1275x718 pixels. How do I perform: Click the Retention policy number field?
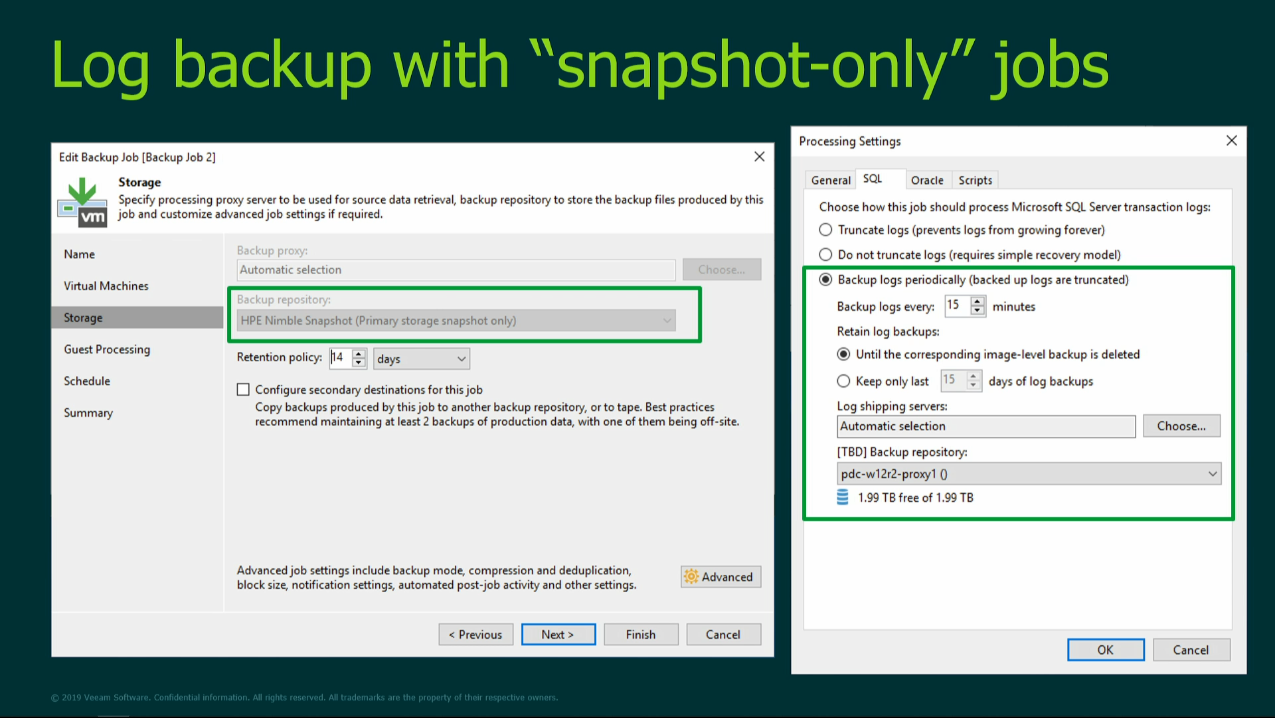340,359
